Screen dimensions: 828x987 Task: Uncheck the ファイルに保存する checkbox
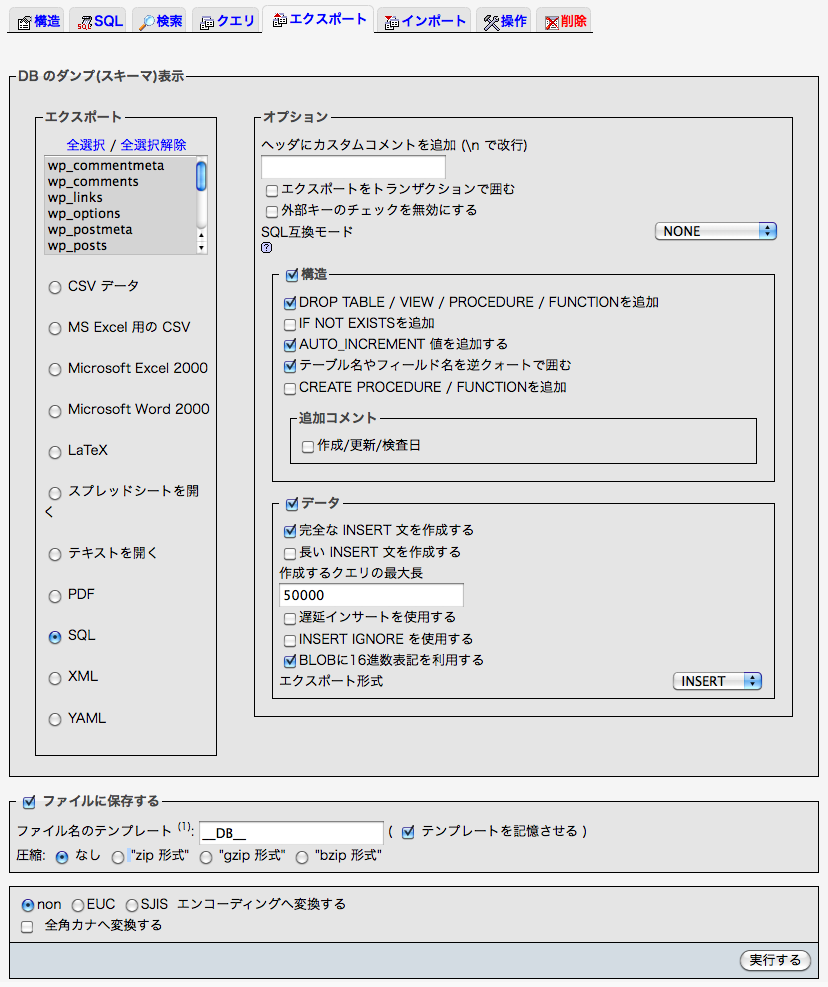[29, 801]
